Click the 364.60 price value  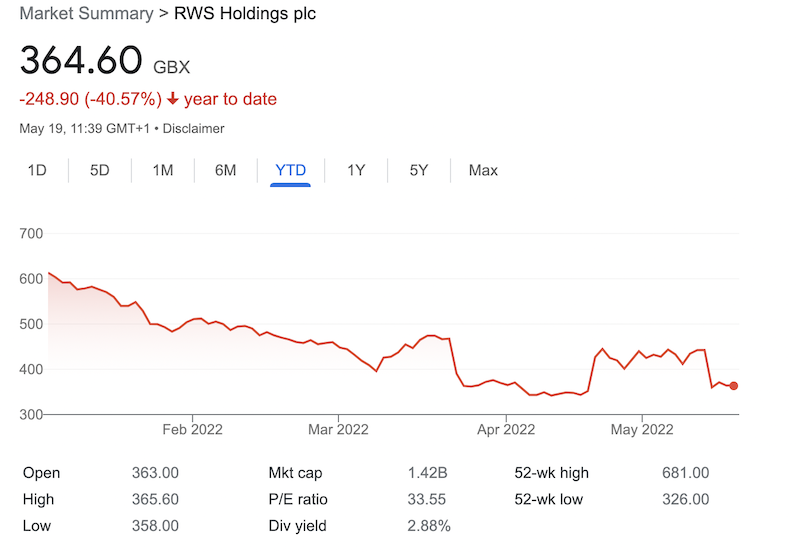[x=81, y=60]
